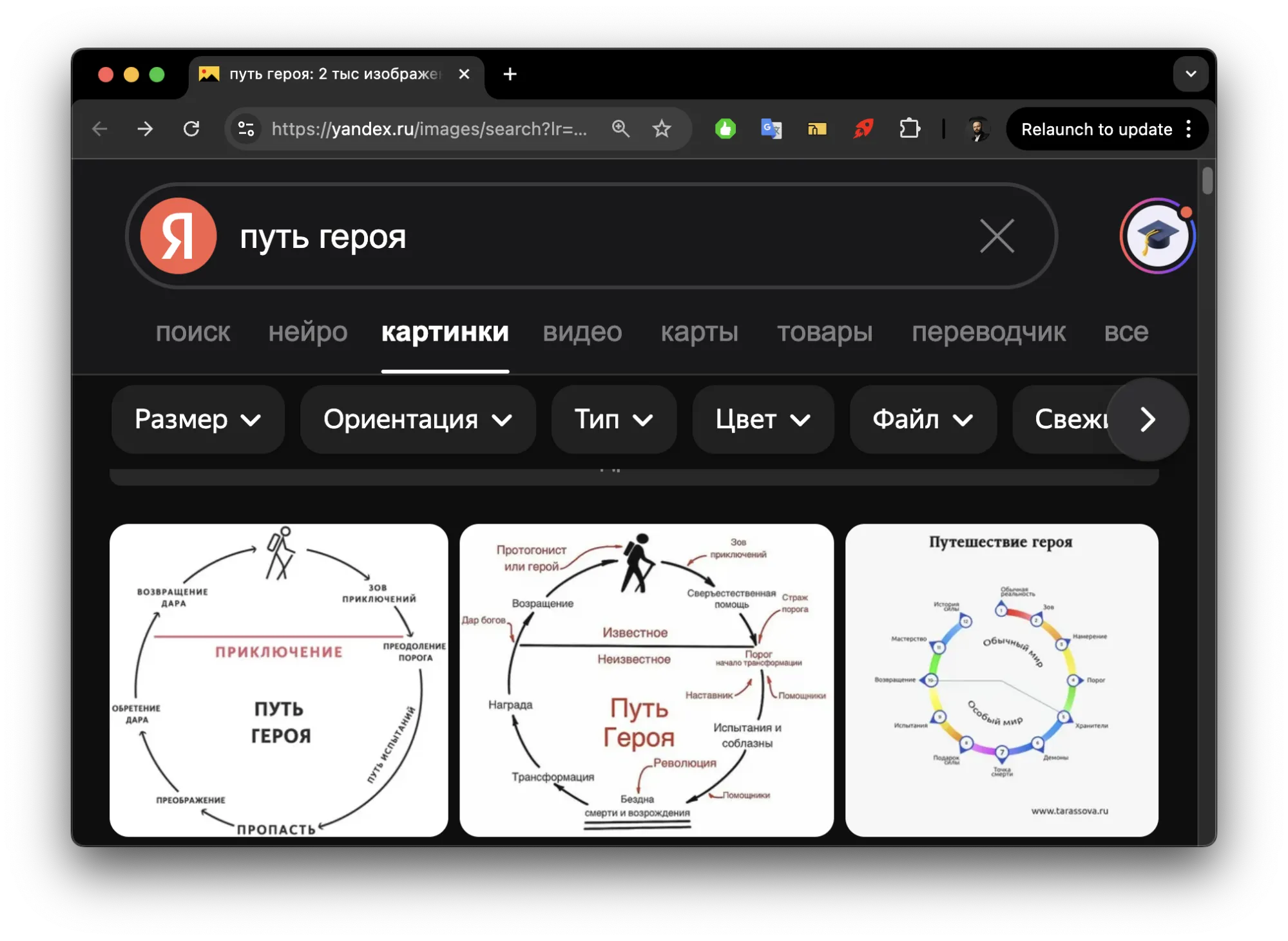Click the Google Translate extension icon

pos(771,129)
